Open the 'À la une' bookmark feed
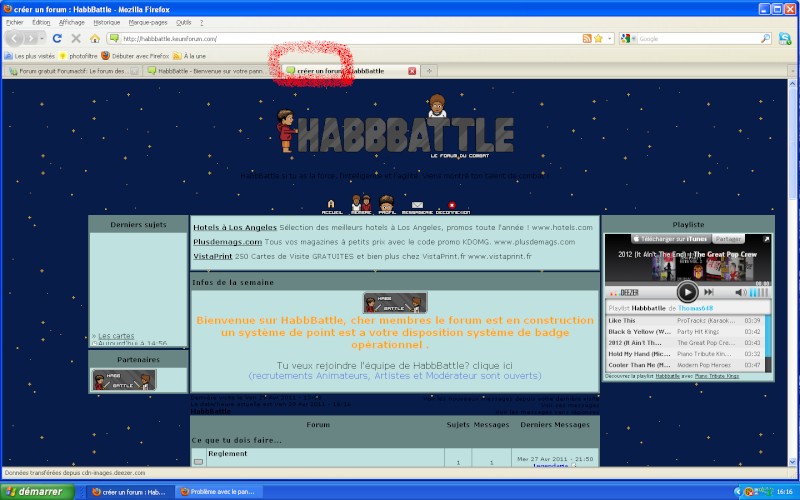This screenshot has height=500, width=800. coord(190,56)
